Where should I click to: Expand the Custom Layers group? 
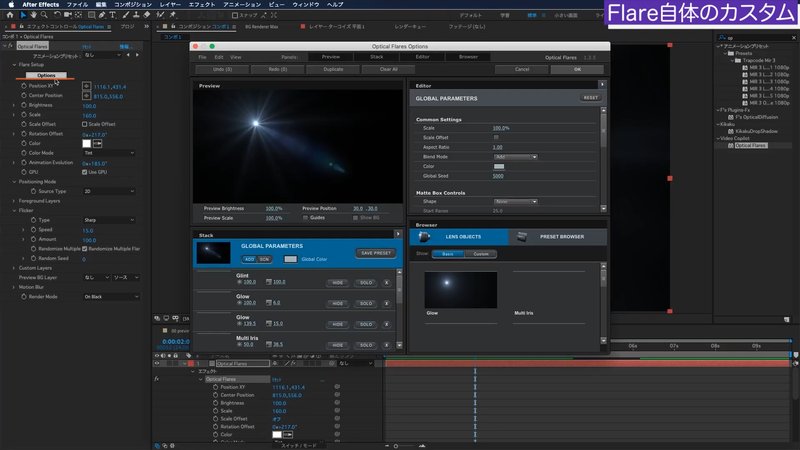14,268
